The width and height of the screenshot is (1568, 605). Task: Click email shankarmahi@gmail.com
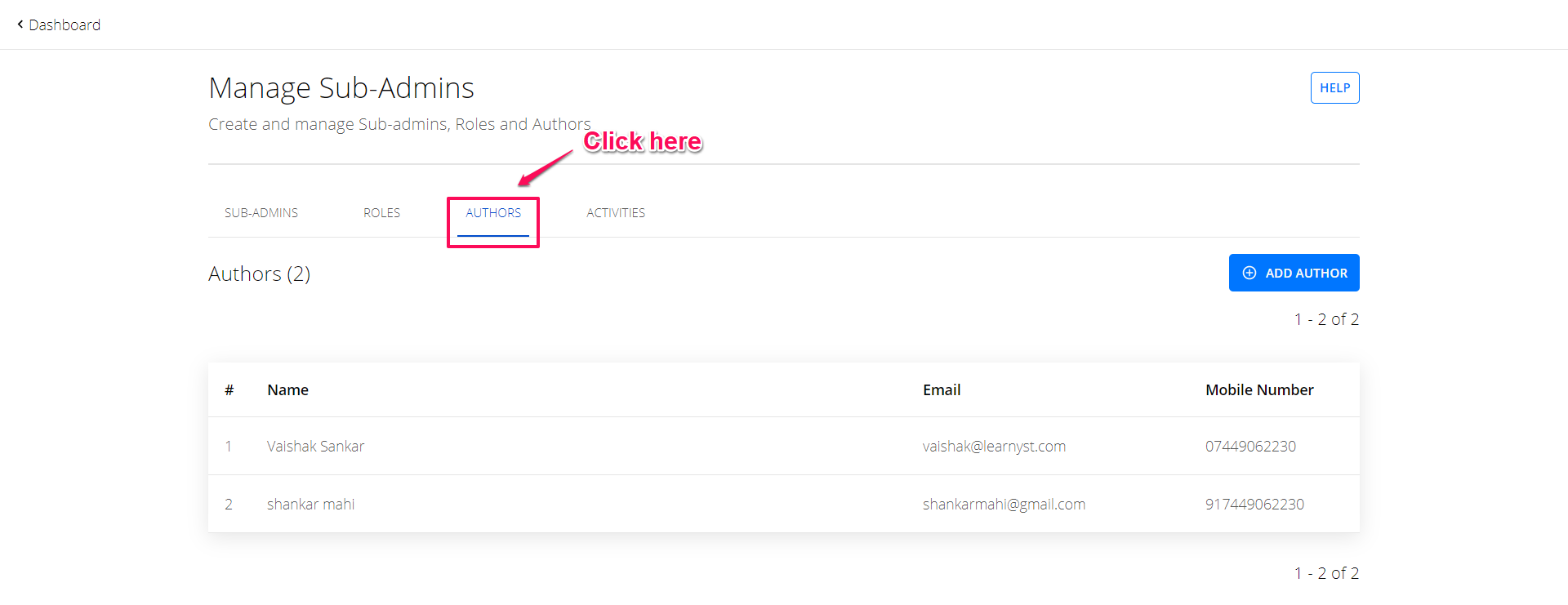1004,505
